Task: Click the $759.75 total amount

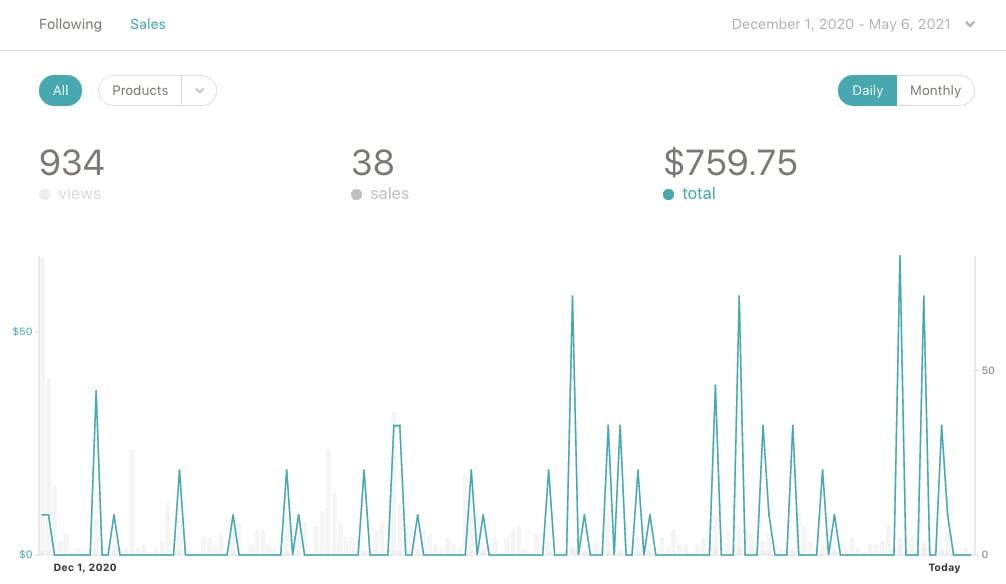Action: tap(730, 163)
